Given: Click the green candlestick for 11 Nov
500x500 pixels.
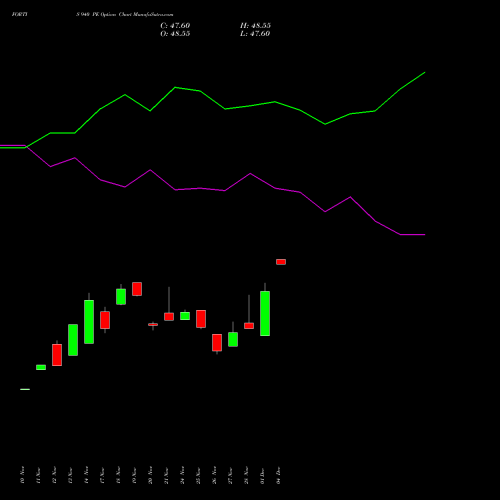Looking at the screenshot, I should click(x=41, y=367).
